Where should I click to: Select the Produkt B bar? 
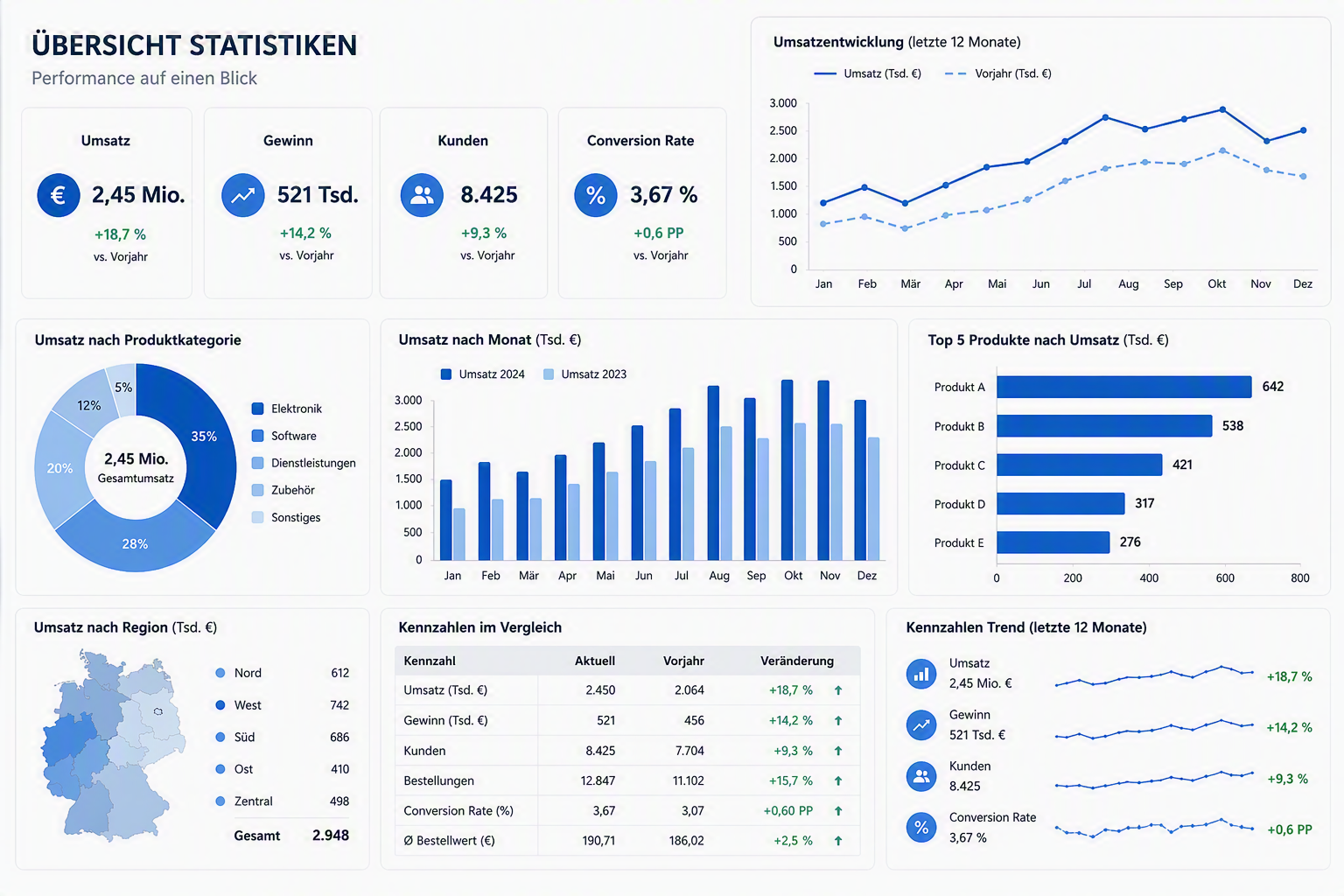(x=1104, y=426)
